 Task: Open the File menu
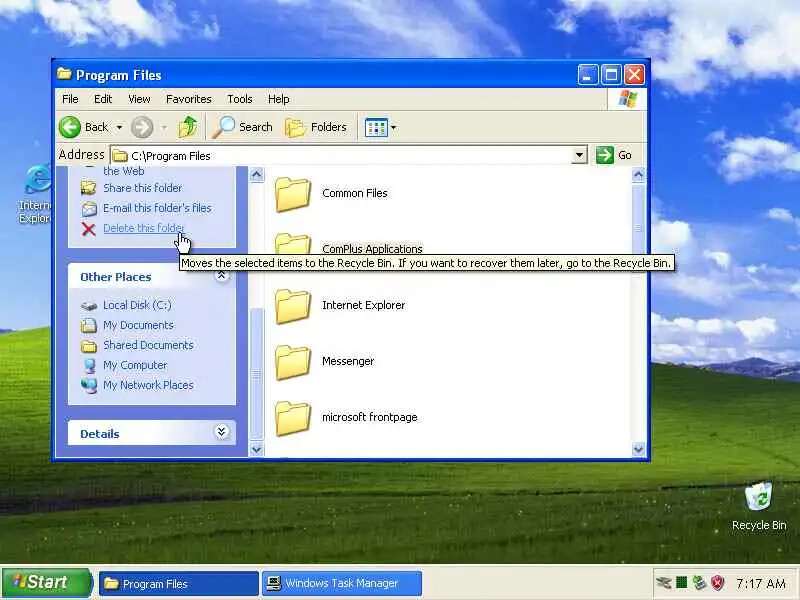point(70,99)
